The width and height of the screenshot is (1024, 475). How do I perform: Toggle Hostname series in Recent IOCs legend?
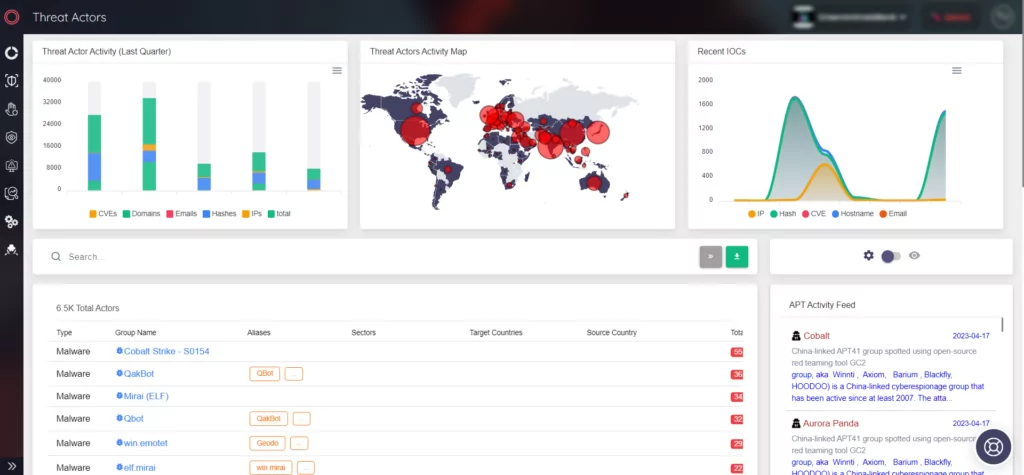click(853, 214)
